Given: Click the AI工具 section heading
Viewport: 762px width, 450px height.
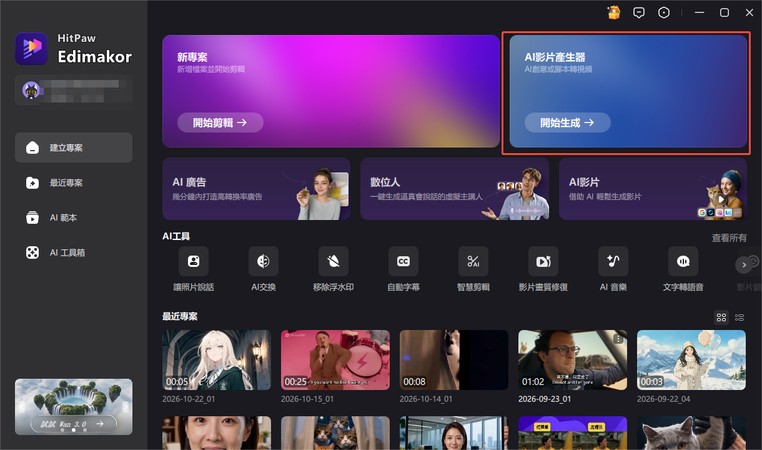Looking at the screenshot, I should coord(176,236).
